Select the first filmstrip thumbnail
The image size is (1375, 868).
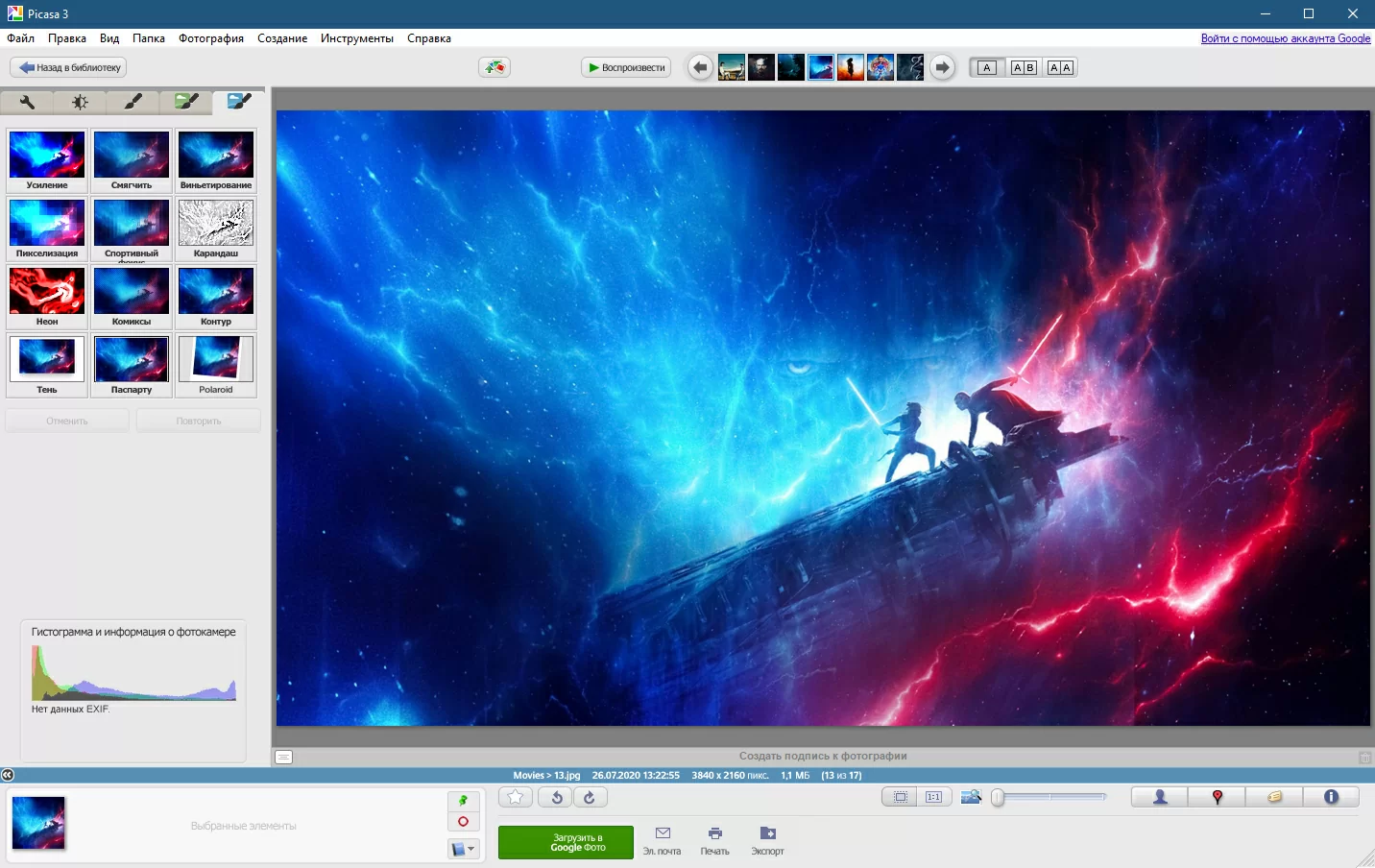click(x=732, y=67)
